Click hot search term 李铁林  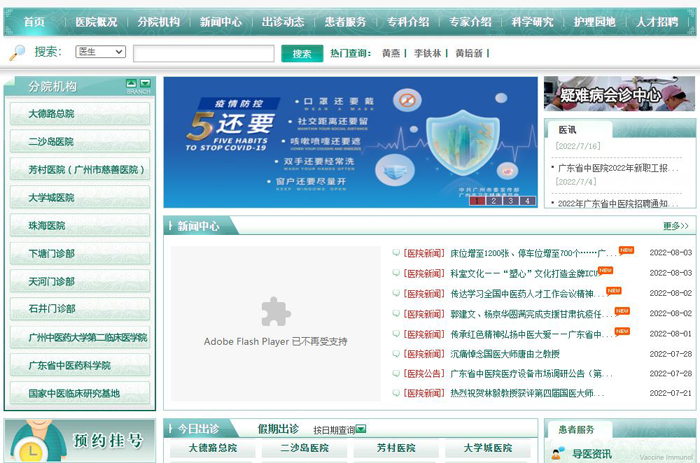click(427, 54)
